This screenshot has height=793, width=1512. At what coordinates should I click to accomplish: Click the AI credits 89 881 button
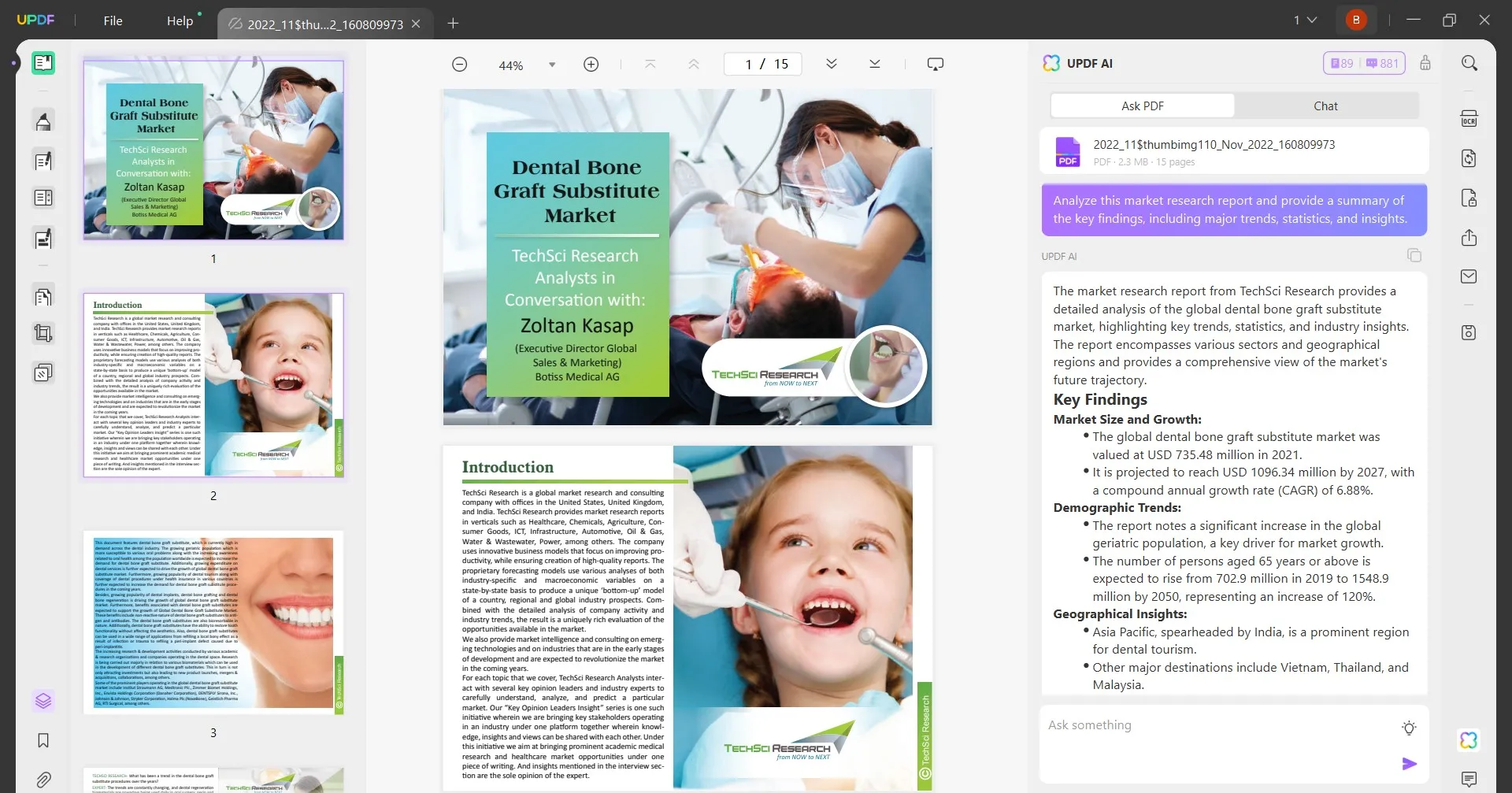tap(1364, 63)
